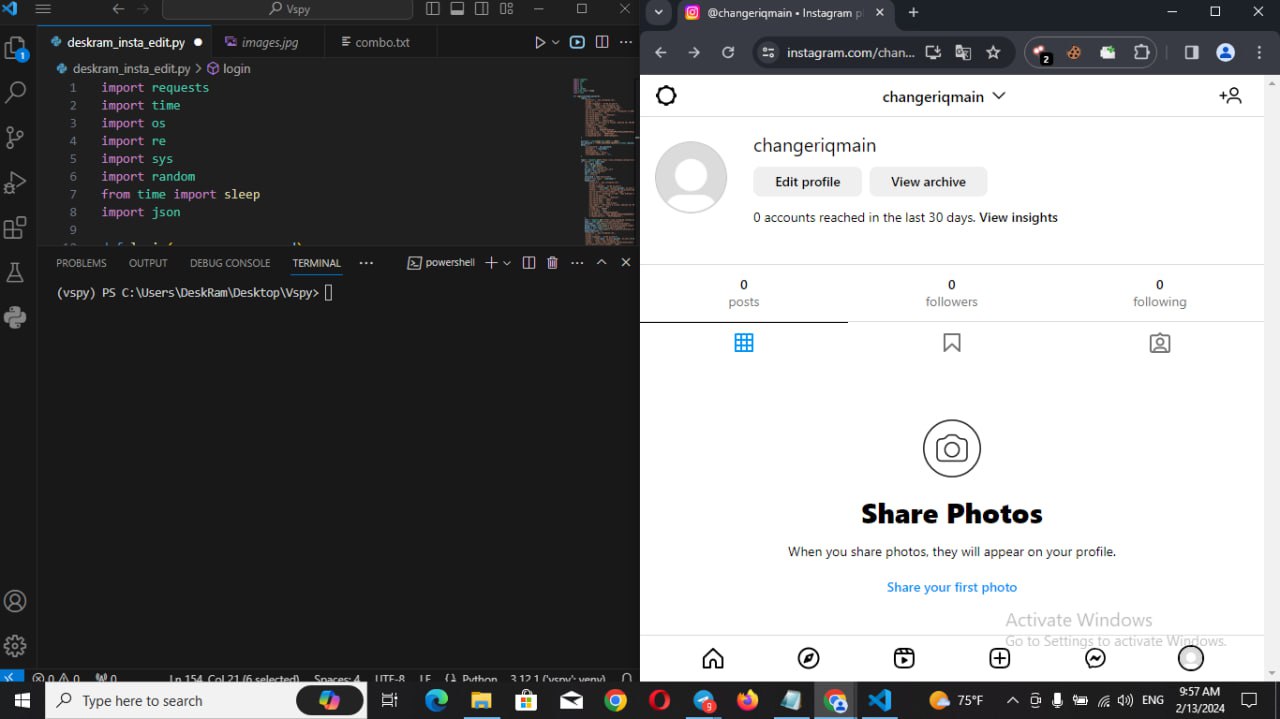The image size is (1280, 719).
Task: Click Windows taskbar search box
Action: click(205, 701)
